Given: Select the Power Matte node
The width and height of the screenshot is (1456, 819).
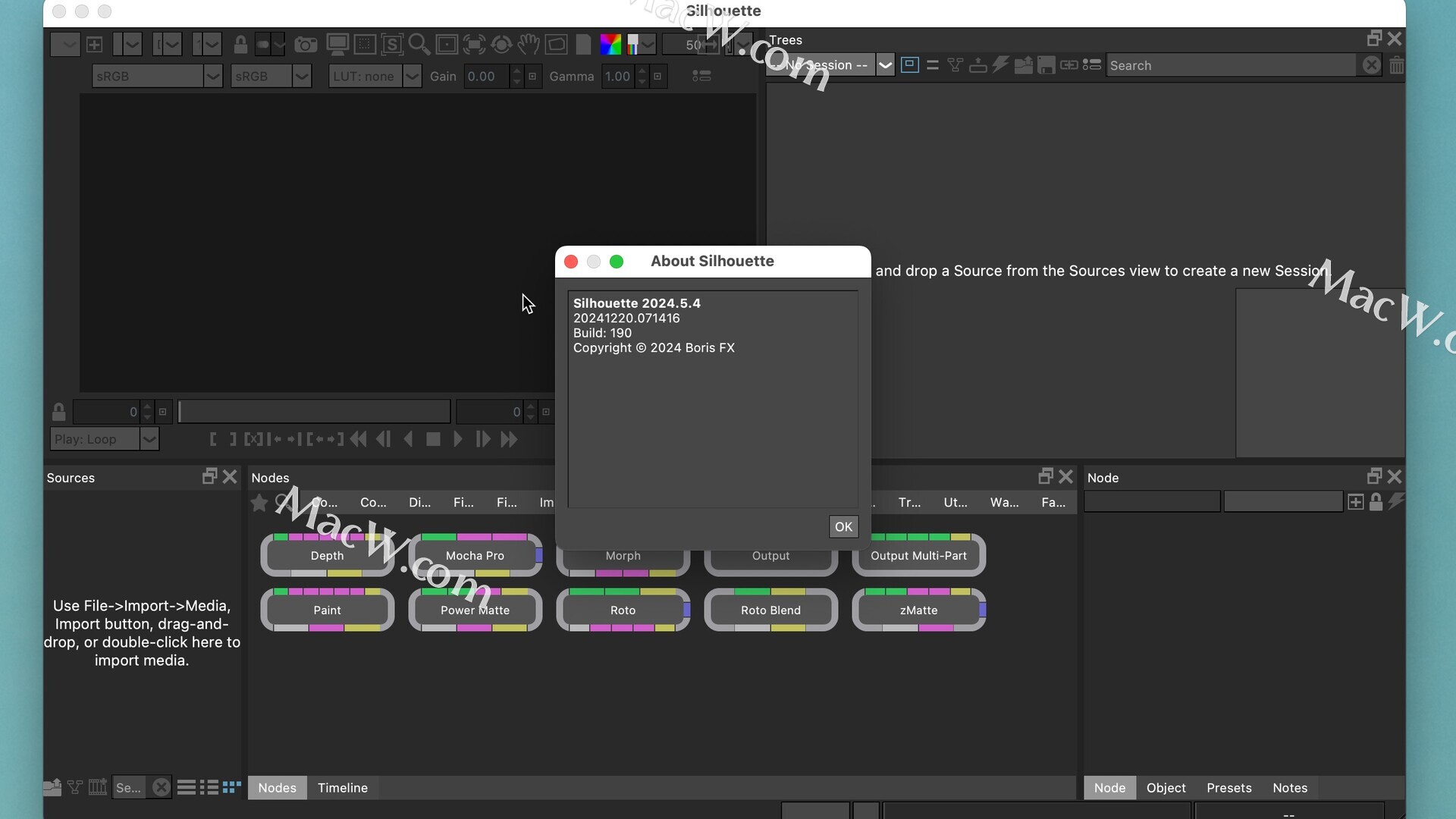Looking at the screenshot, I should (475, 610).
